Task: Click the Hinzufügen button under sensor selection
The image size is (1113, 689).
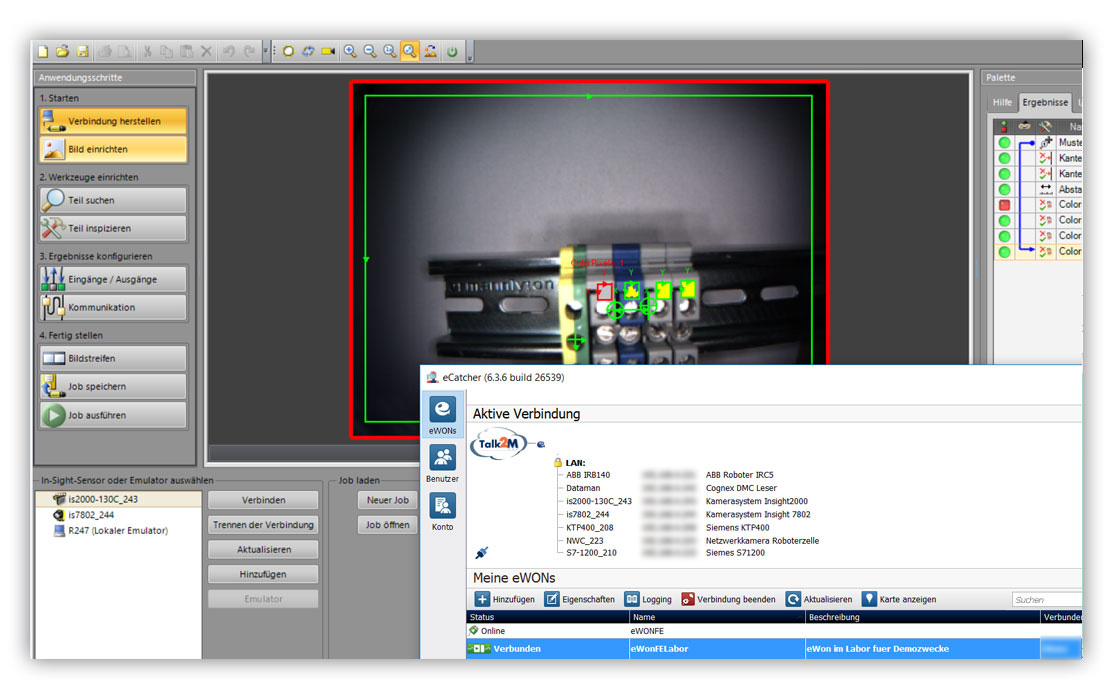Action: point(263,574)
